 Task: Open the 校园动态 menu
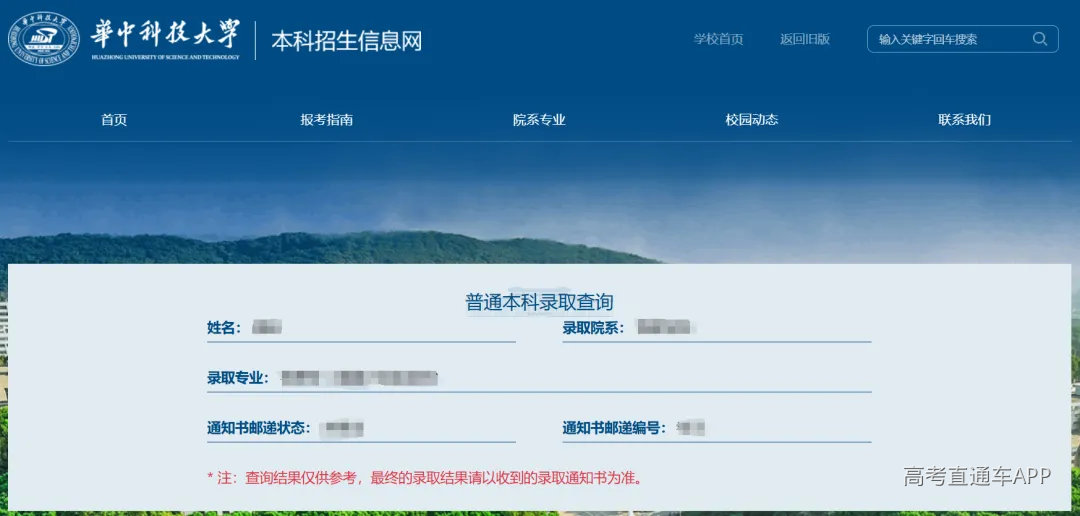(751, 120)
